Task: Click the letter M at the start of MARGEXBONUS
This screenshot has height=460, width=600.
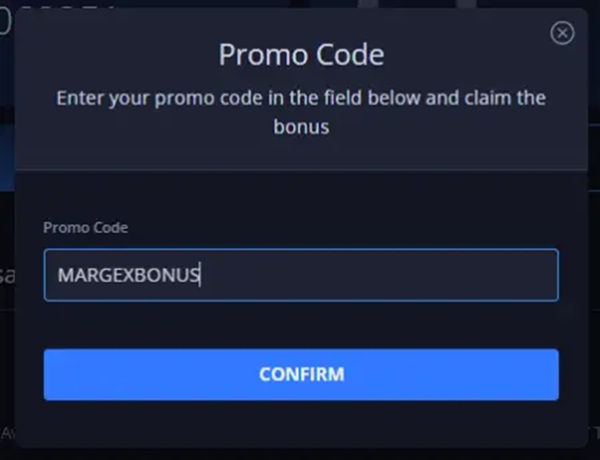Action: [64, 275]
